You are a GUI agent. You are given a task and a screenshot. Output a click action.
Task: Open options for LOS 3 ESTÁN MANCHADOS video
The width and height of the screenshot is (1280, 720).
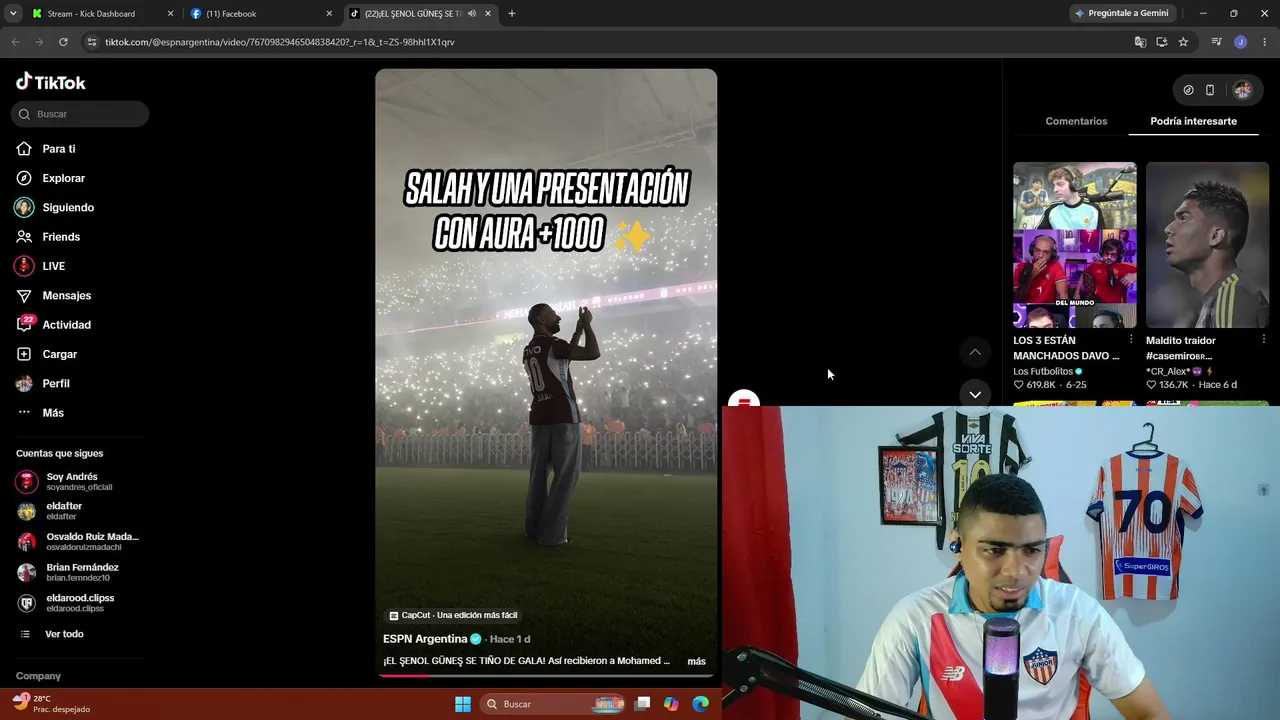point(1130,340)
